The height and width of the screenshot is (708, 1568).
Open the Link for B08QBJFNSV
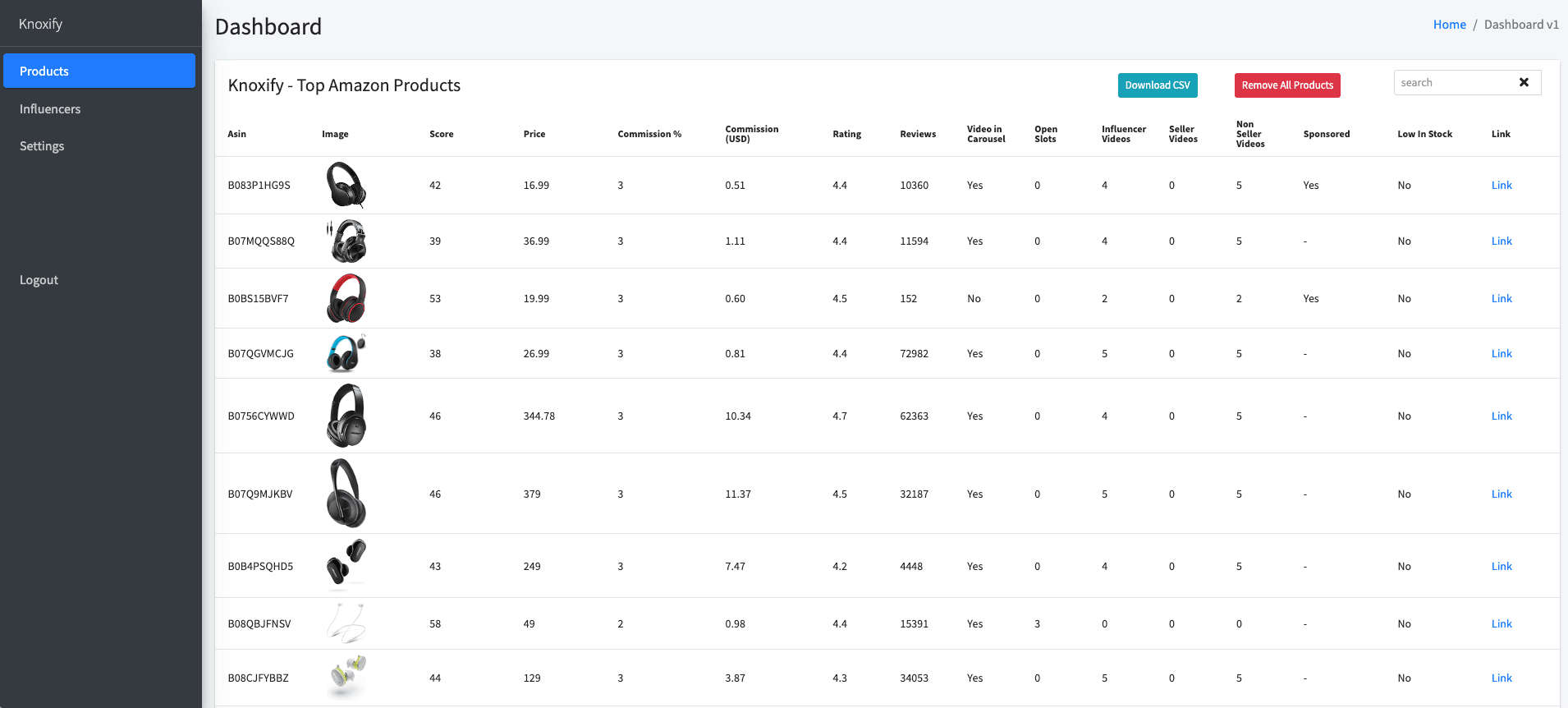(x=1502, y=623)
